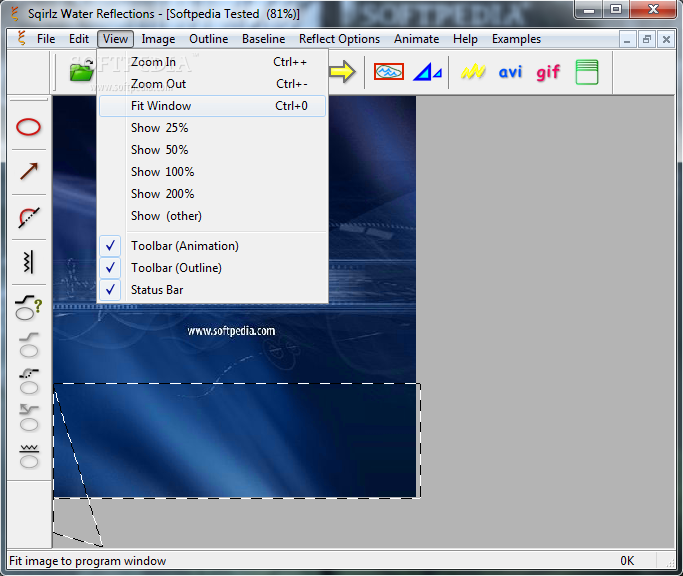The image size is (683, 576).
Task: Open the Help menu
Action: point(465,39)
